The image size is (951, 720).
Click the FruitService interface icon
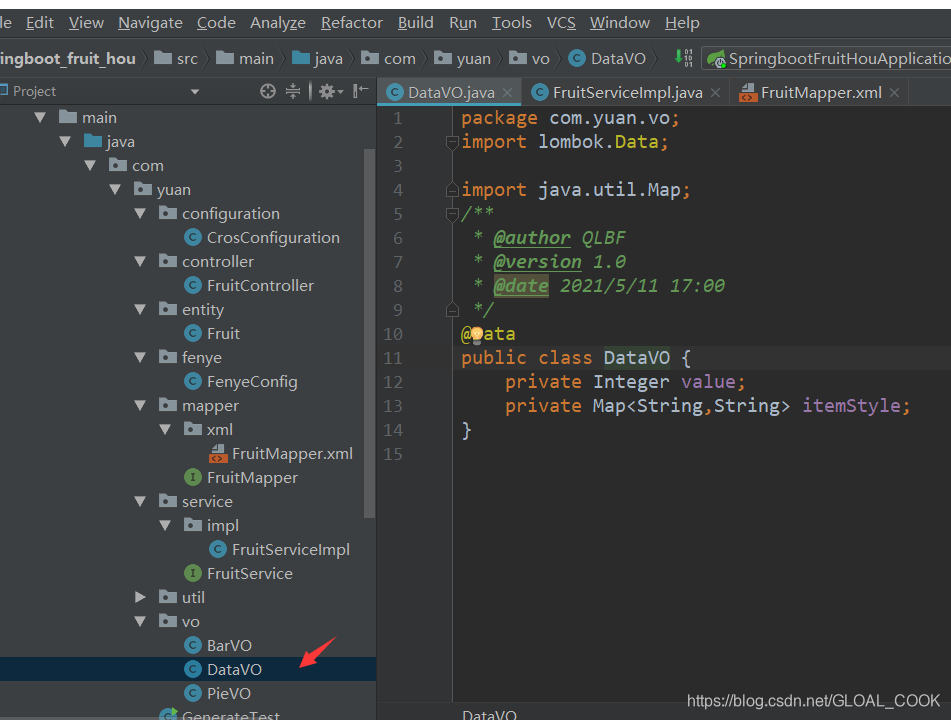pyautogui.click(x=192, y=573)
